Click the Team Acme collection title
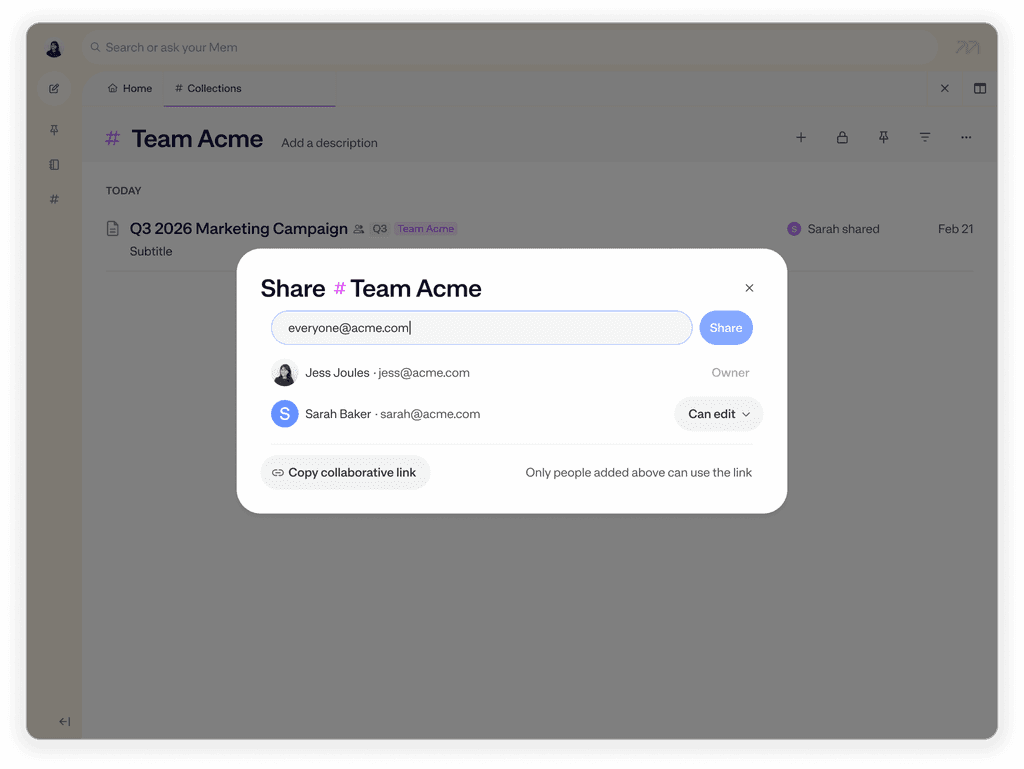Viewport: 1024px width, 769px height. tap(197, 139)
